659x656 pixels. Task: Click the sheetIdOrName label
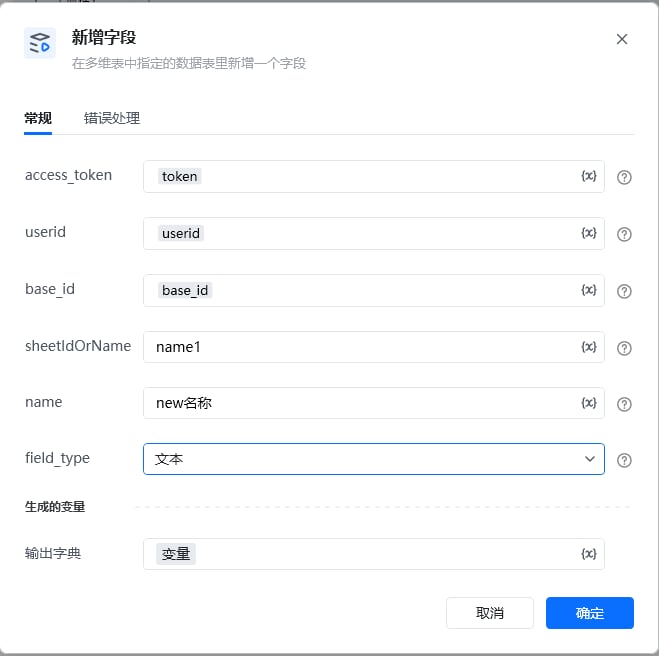(78, 346)
